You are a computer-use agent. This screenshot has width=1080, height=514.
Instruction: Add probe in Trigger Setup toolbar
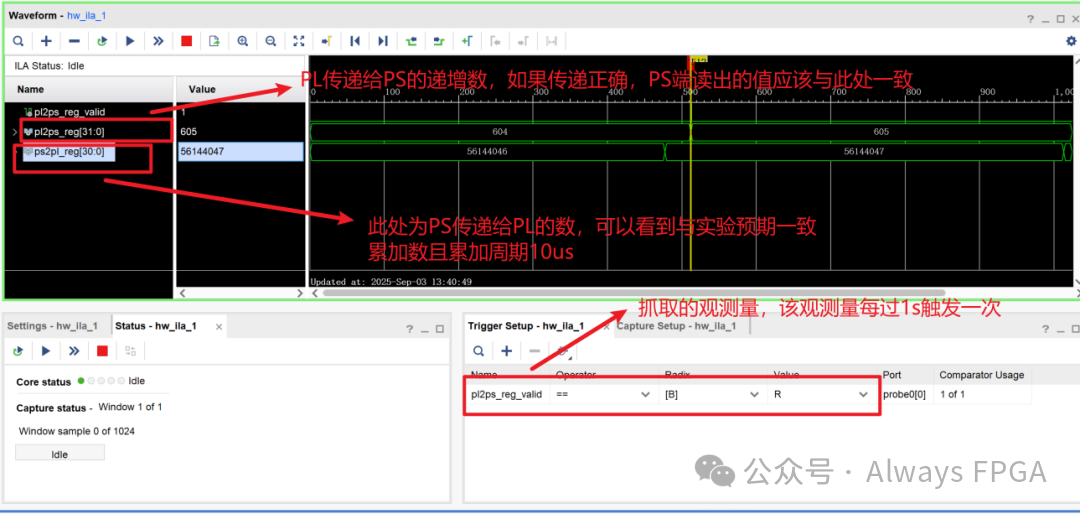click(x=506, y=351)
